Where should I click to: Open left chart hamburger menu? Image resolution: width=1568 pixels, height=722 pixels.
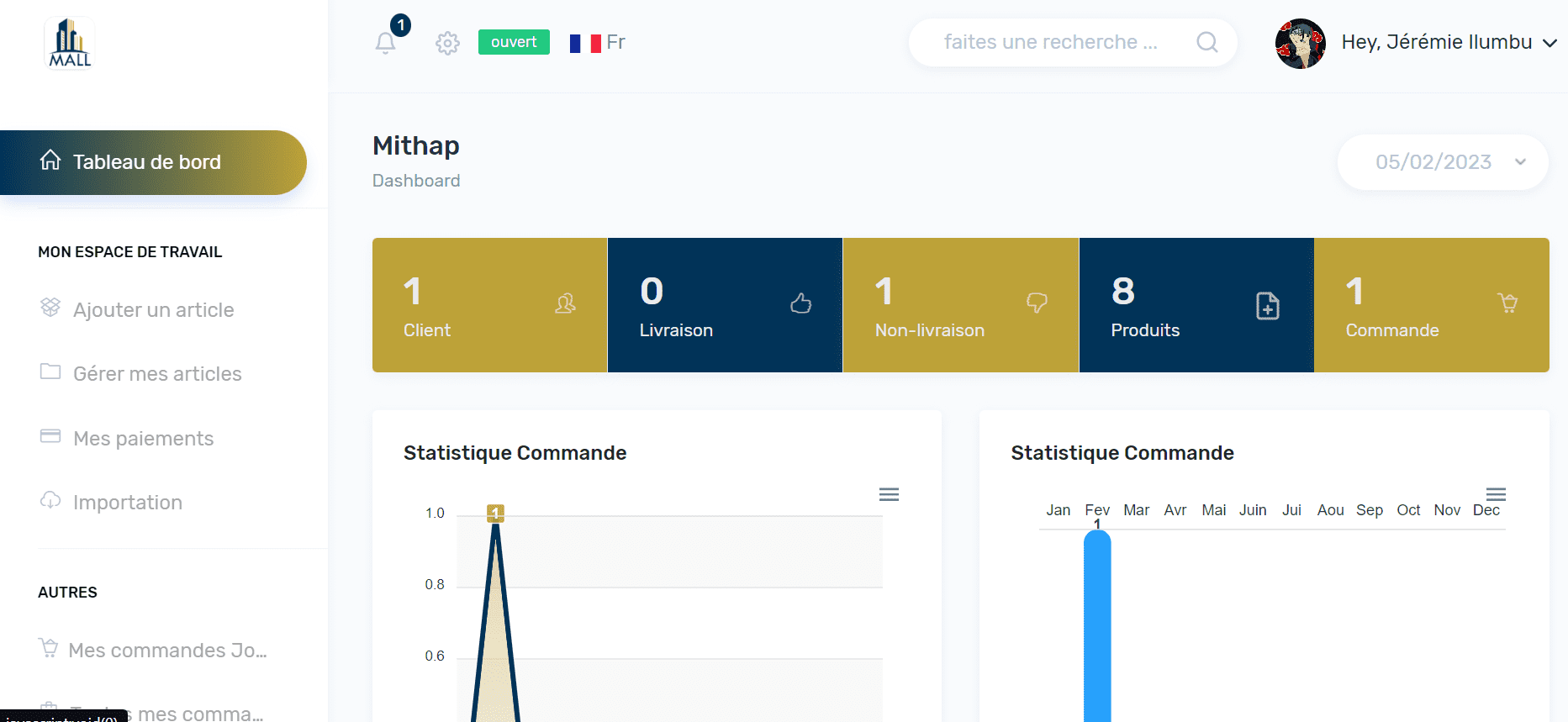coord(889,494)
